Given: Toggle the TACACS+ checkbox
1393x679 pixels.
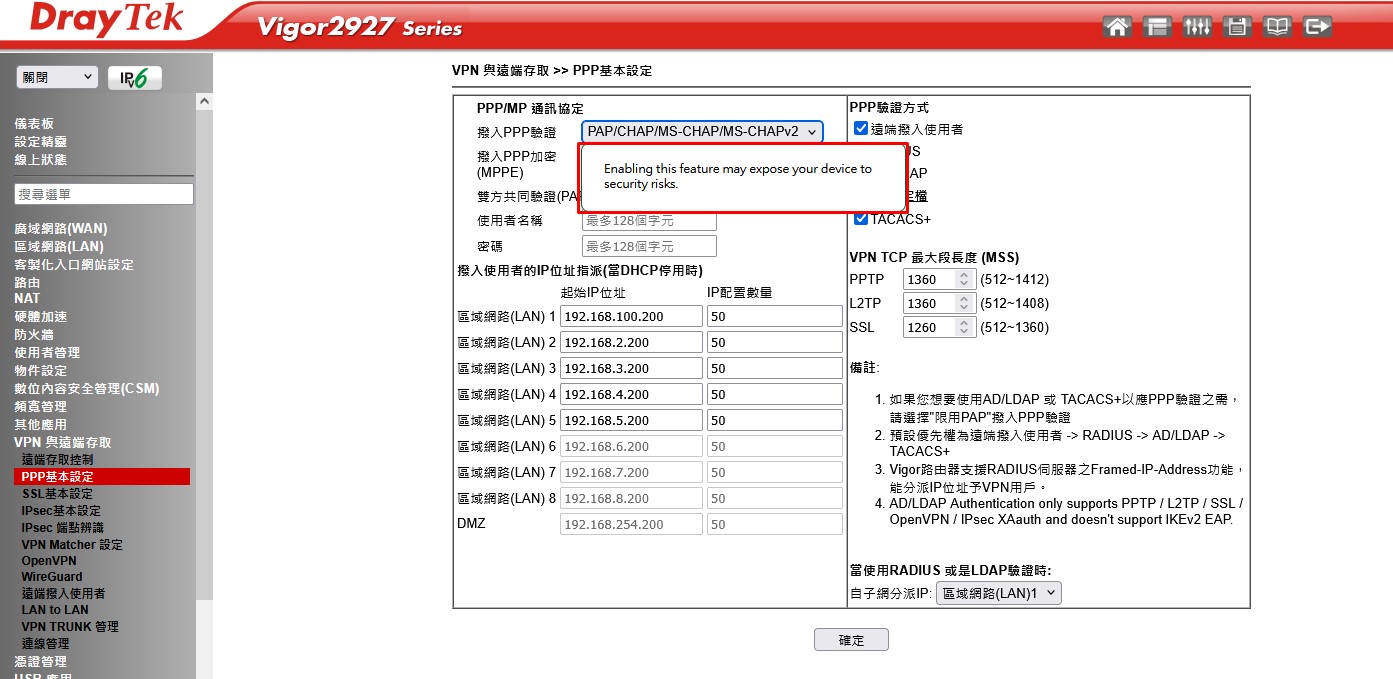Looking at the screenshot, I should tap(861, 219).
